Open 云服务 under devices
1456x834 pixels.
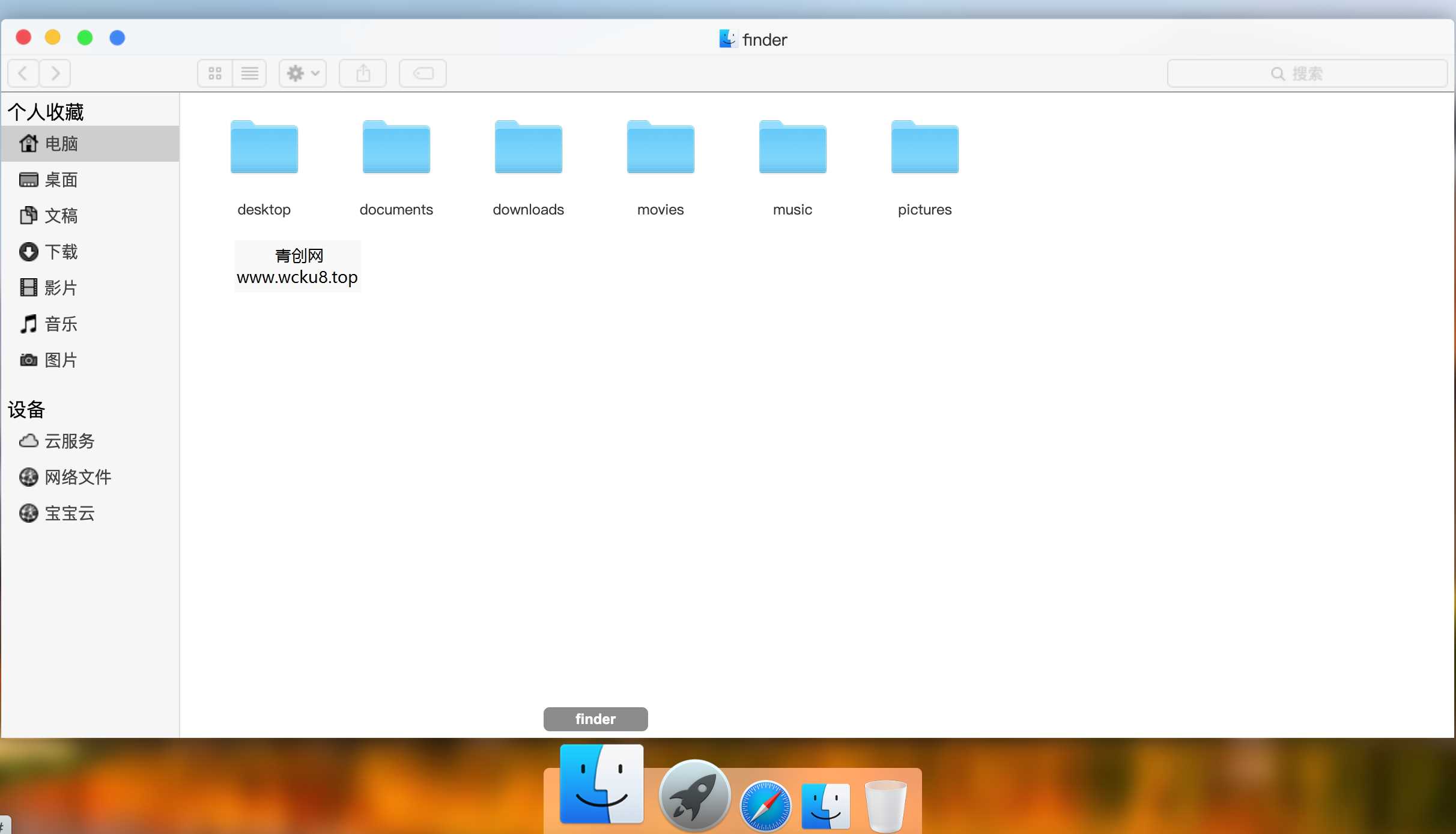69,441
